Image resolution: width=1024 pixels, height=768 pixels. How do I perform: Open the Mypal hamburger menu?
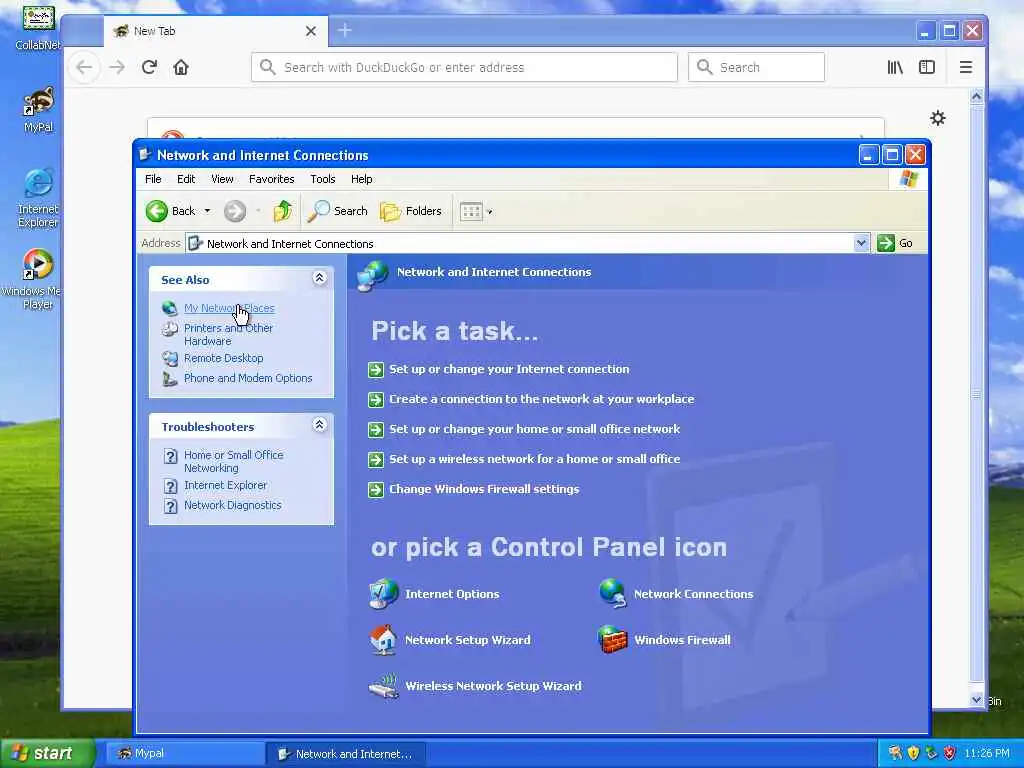[966, 67]
